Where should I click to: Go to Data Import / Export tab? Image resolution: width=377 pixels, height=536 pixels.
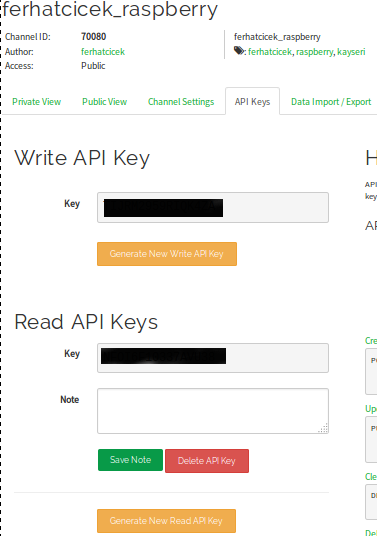(x=331, y=102)
